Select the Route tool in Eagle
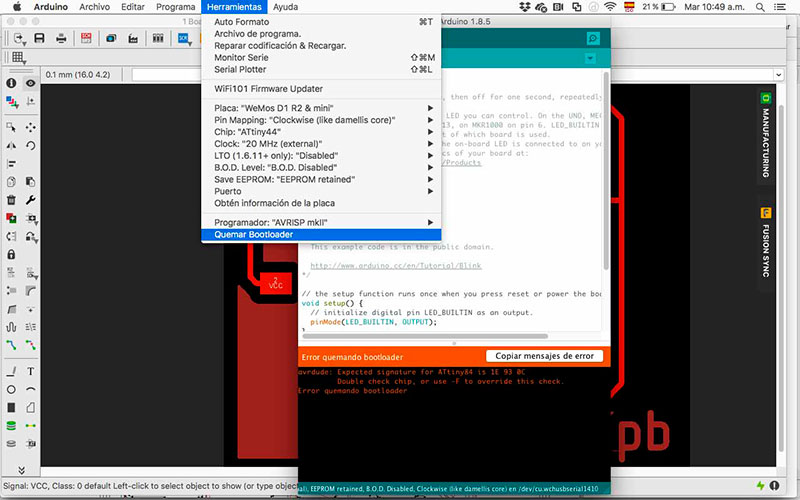 (x=11, y=345)
